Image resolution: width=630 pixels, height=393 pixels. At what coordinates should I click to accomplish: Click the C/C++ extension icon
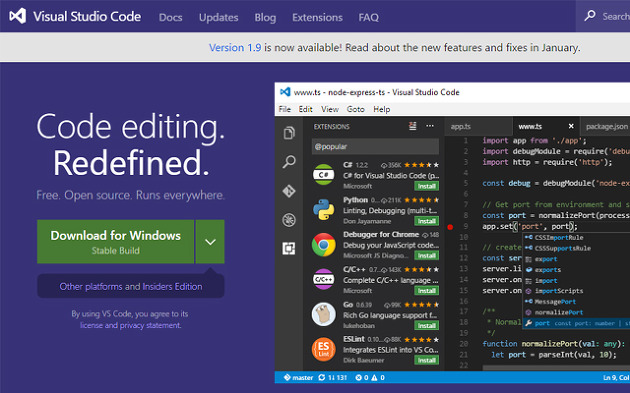(x=323, y=279)
